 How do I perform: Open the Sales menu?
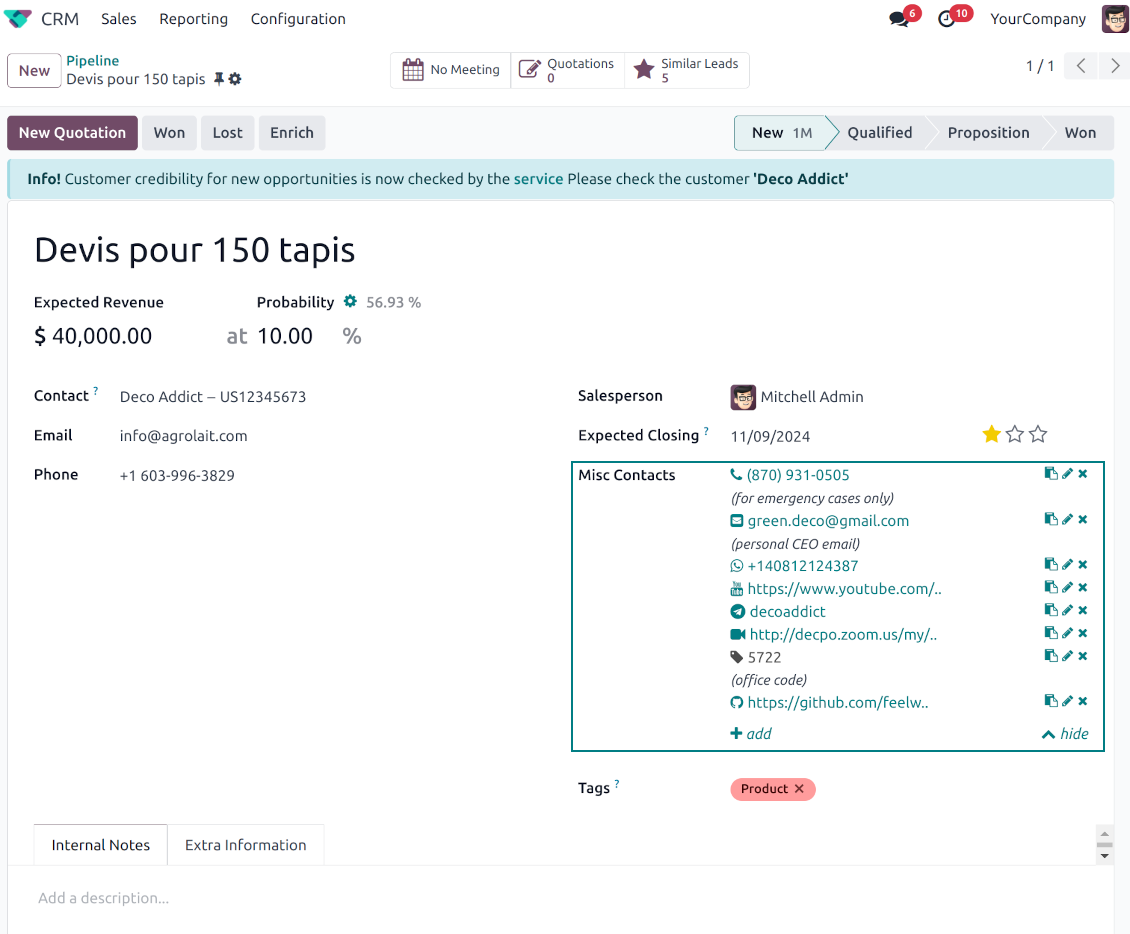click(118, 19)
